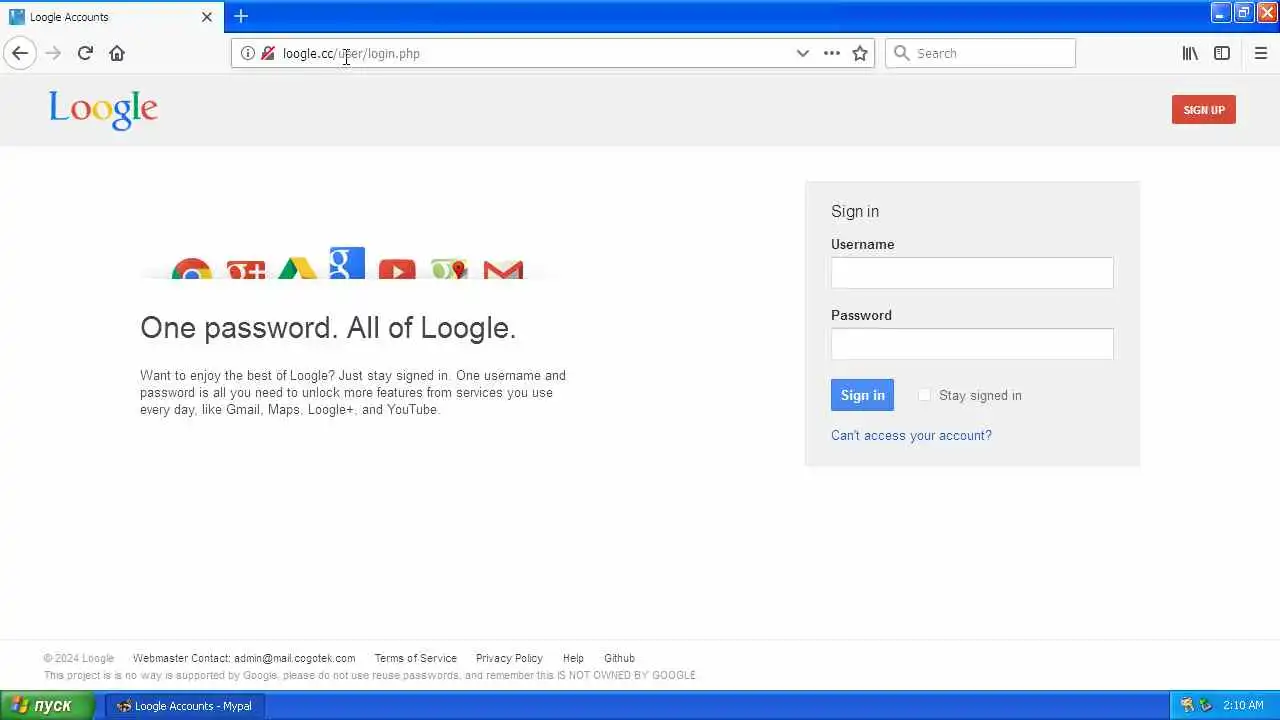This screenshot has height=720, width=1280.
Task: Click the blue Sign in button
Action: point(862,395)
